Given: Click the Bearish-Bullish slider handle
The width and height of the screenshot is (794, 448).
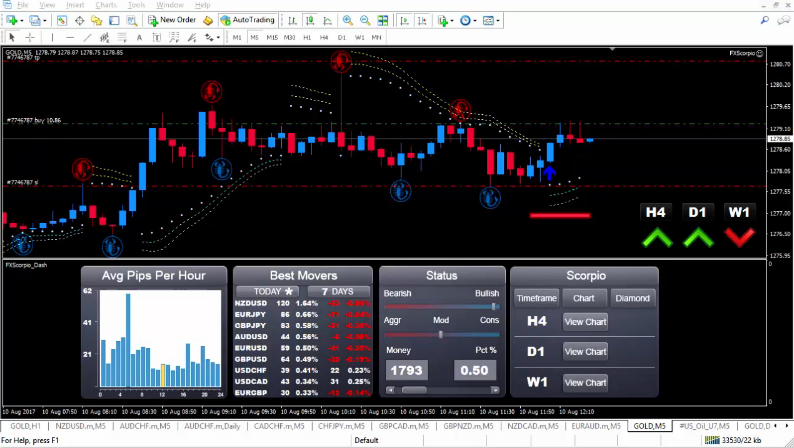Looking at the screenshot, I should [493, 307].
